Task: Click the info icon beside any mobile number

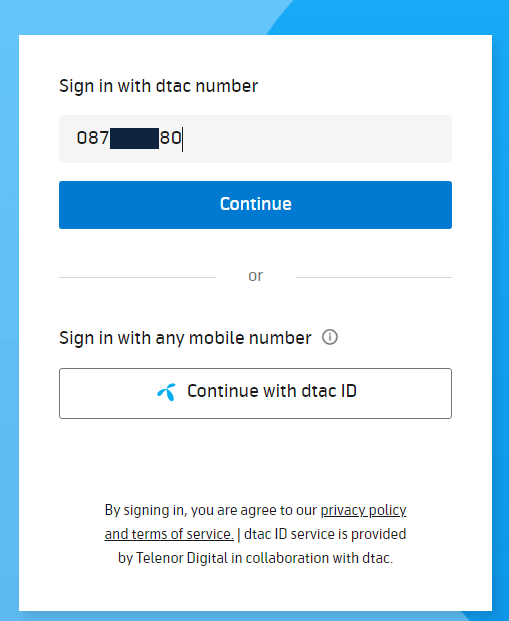Action: coord(330,337)
